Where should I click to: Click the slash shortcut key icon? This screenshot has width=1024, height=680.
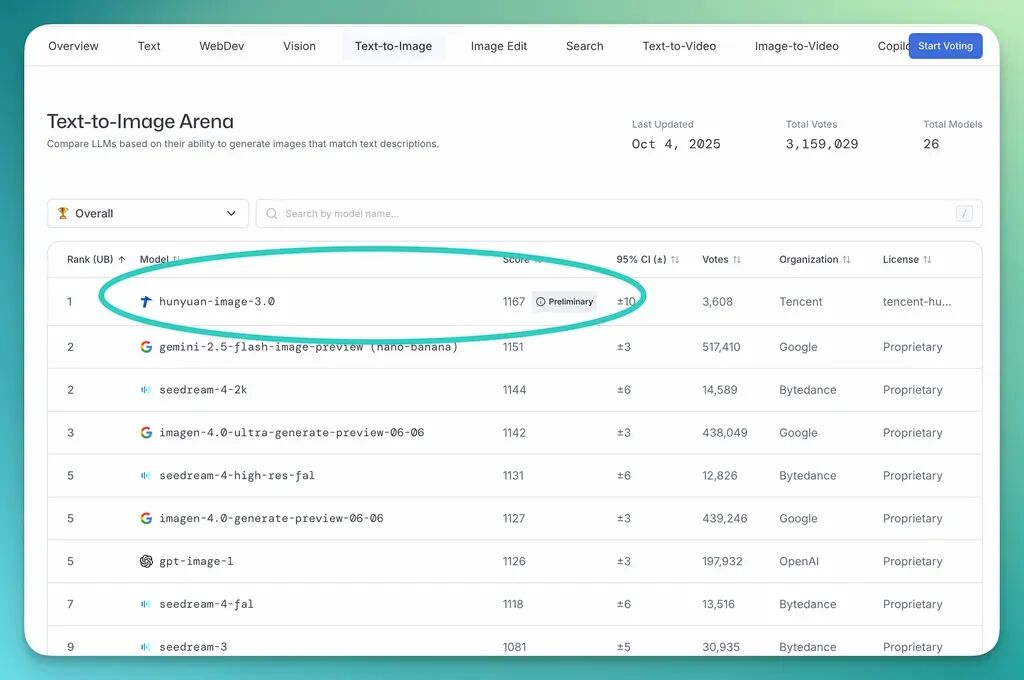[964, 213]
